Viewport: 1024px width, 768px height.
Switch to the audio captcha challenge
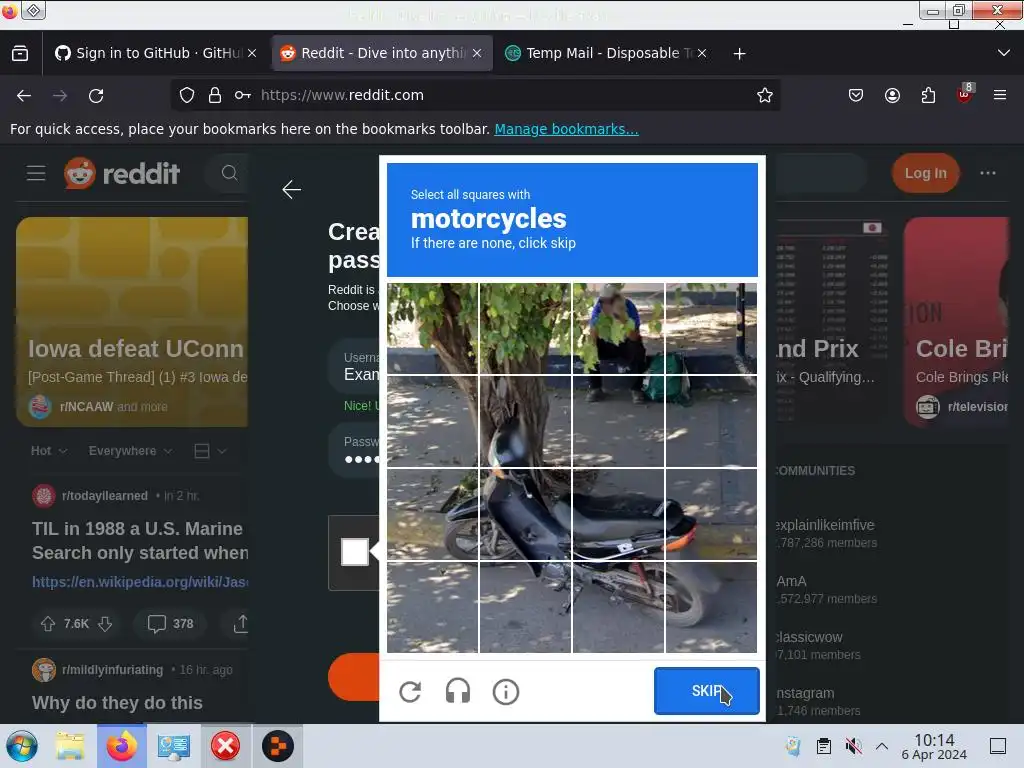coord(458,691)
